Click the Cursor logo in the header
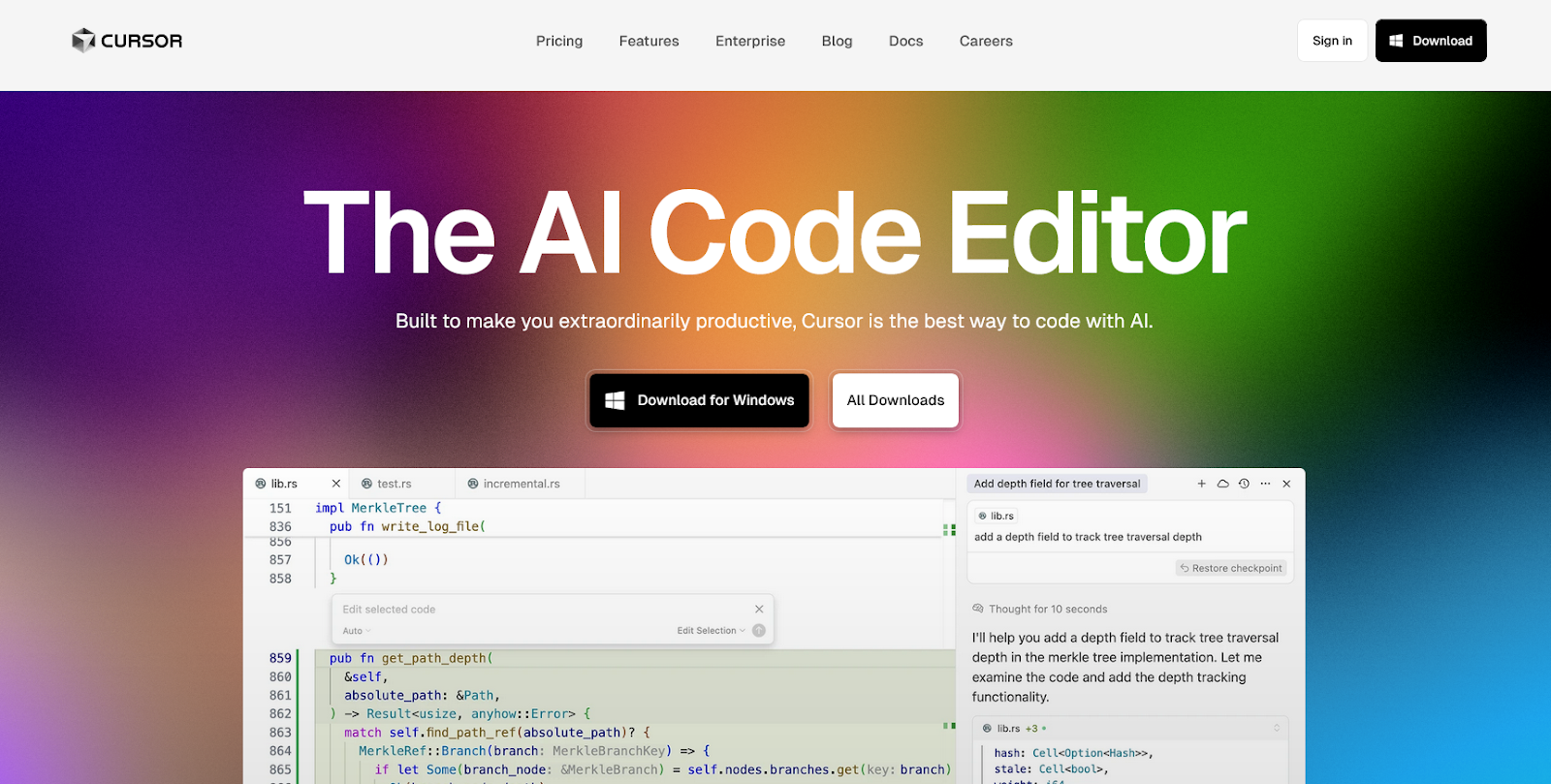This screenshot has width=1551, height=784. [127, 41]
